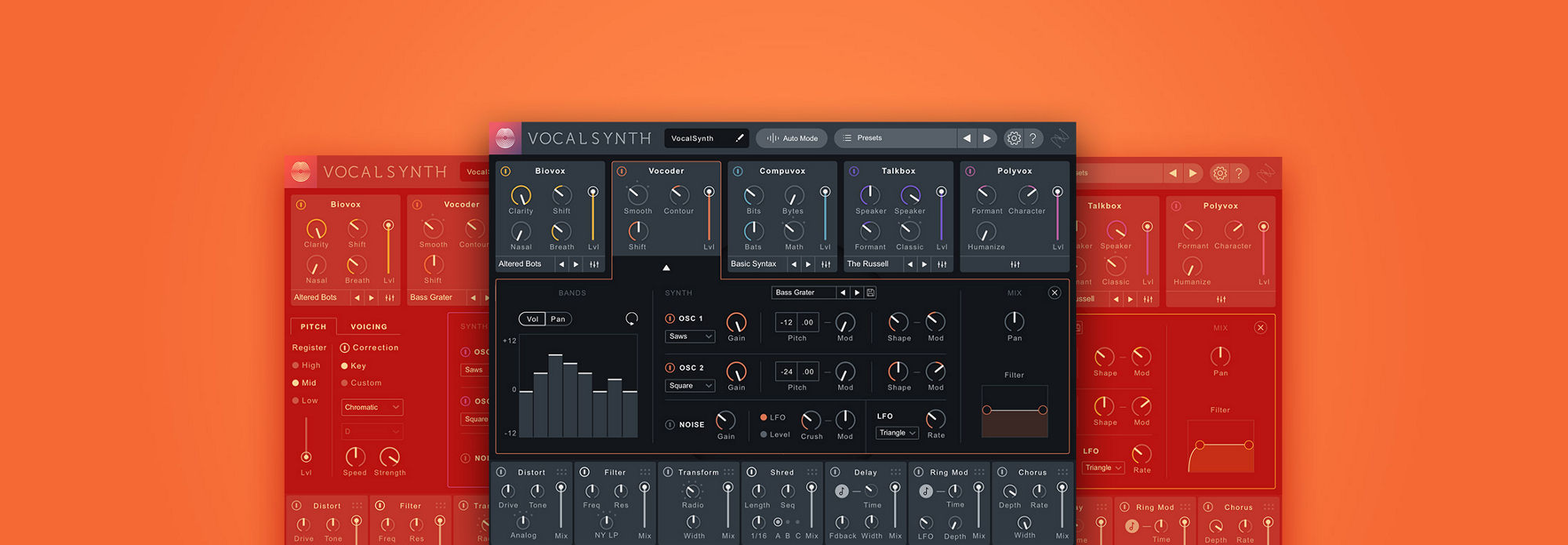The height and width of the screenshot is (545, 1568).
Task: Enable the Noise oscillator power button
Action: pos(670,424)
